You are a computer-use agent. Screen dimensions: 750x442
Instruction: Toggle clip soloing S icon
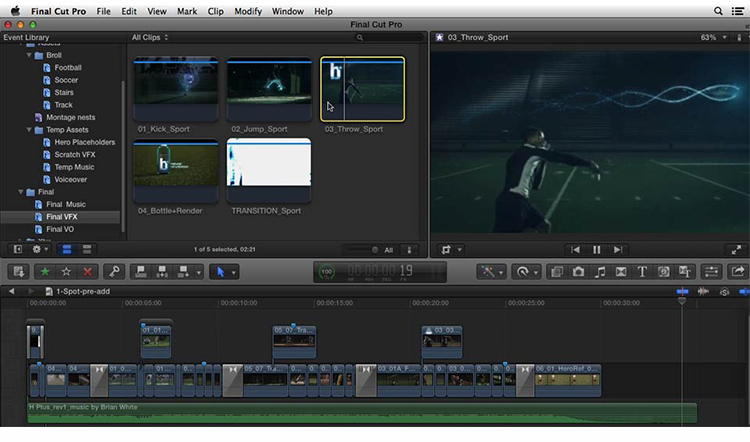click(724, 292)
